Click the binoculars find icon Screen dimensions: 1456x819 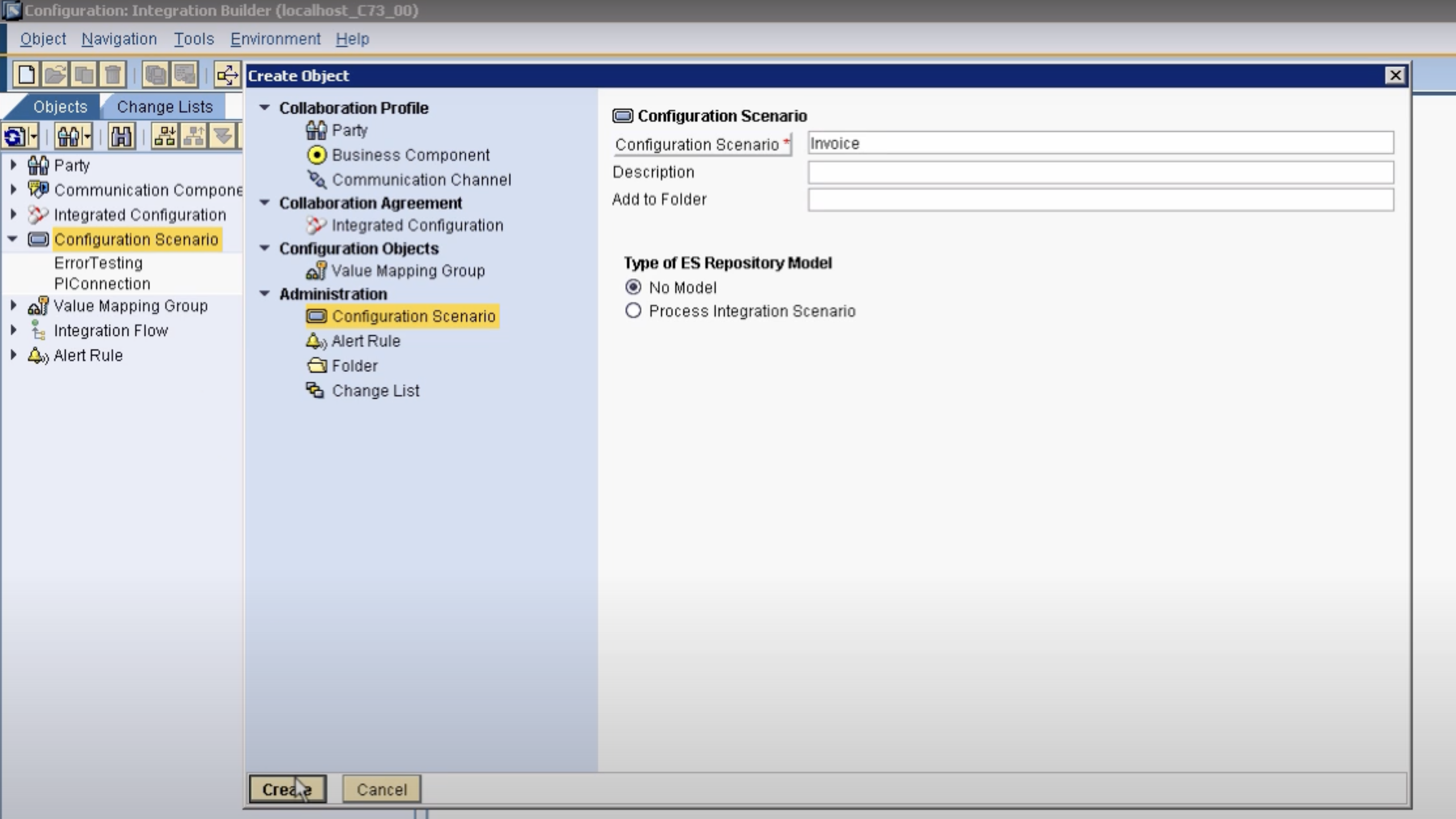tap(121, 137)
